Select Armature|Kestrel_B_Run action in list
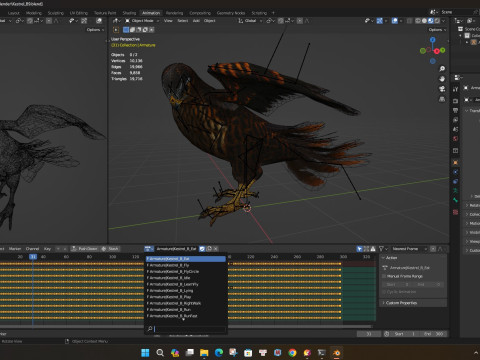 coord(186,310)
